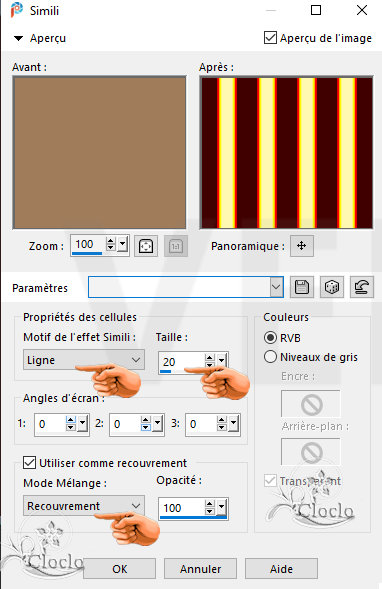
Task: Open the Mode Mélange Recouvrement dropdown
Action: coord(84,506)
